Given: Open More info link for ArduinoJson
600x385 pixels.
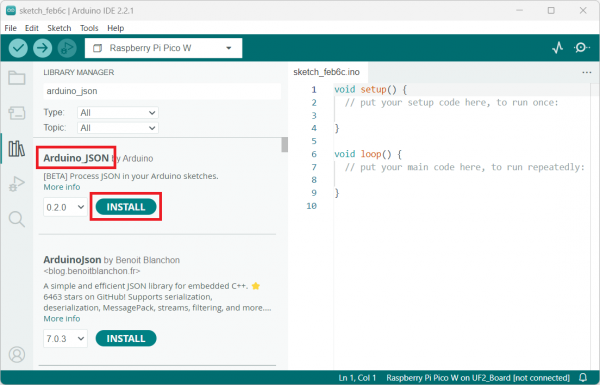Looking at the screenshot, I should click(62, 319).
